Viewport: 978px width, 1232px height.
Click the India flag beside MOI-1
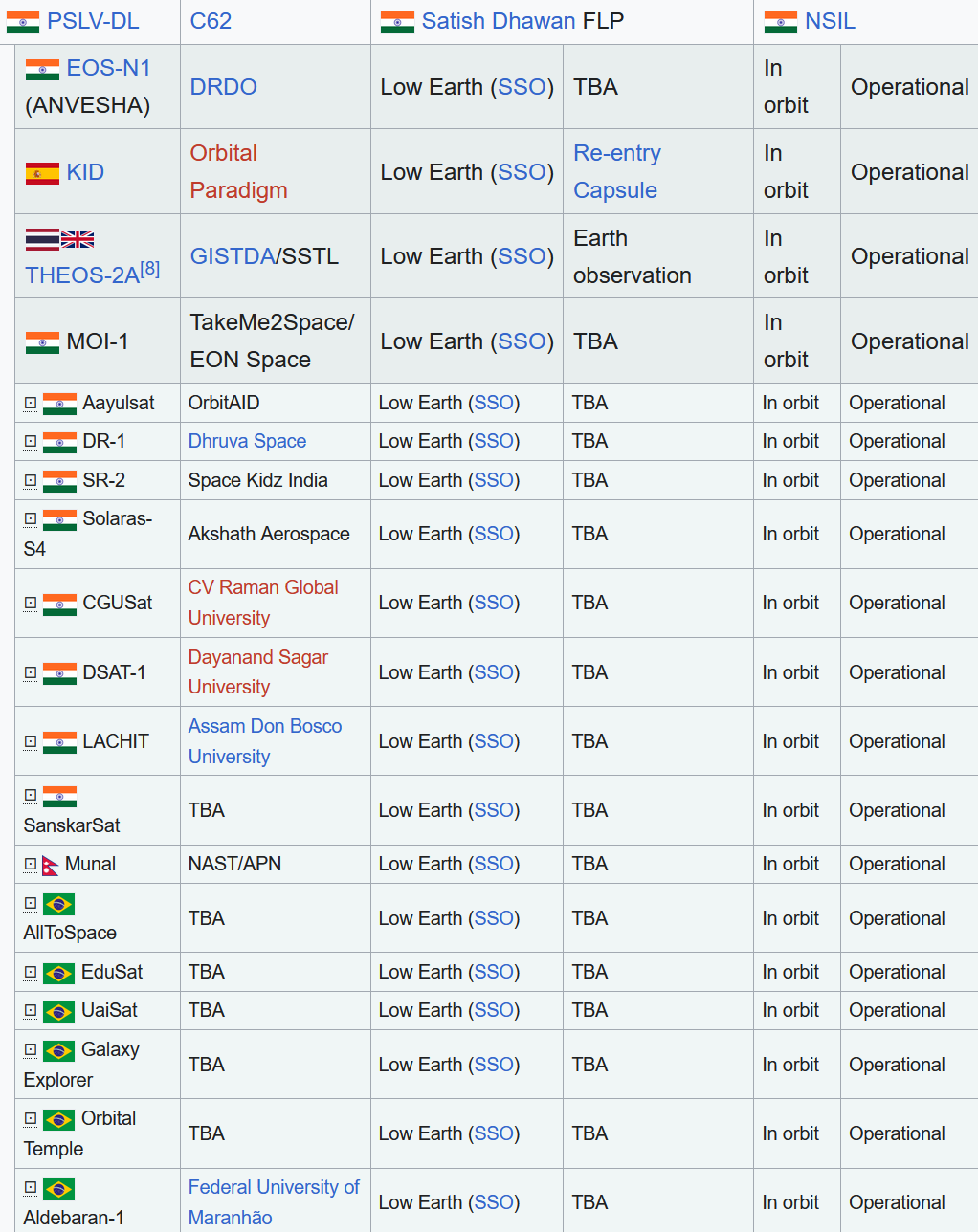coord(42,342)
